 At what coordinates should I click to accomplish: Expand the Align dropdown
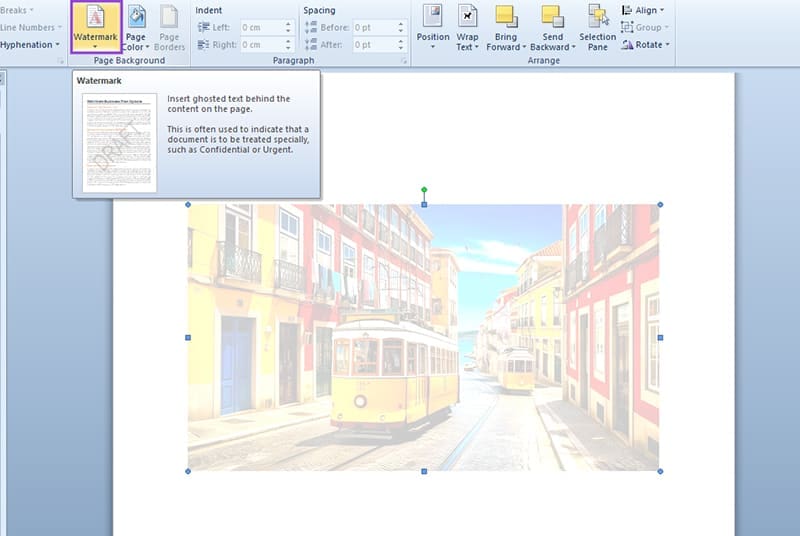point(645,10)
